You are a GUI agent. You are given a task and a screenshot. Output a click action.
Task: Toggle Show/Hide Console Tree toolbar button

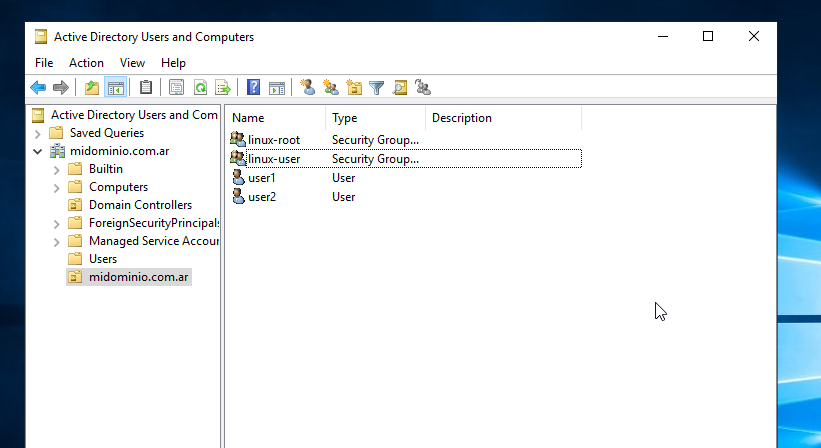coord(116,87)
